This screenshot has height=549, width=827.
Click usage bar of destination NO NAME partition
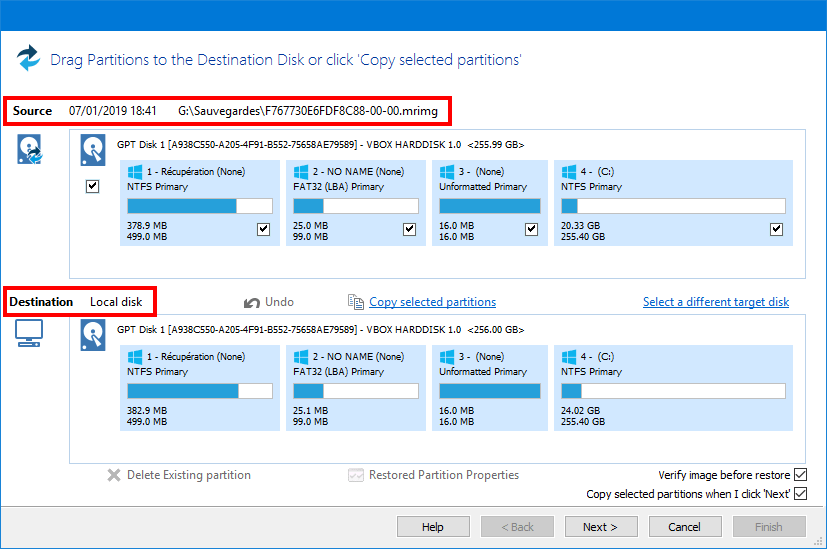(x=356, y=391)
